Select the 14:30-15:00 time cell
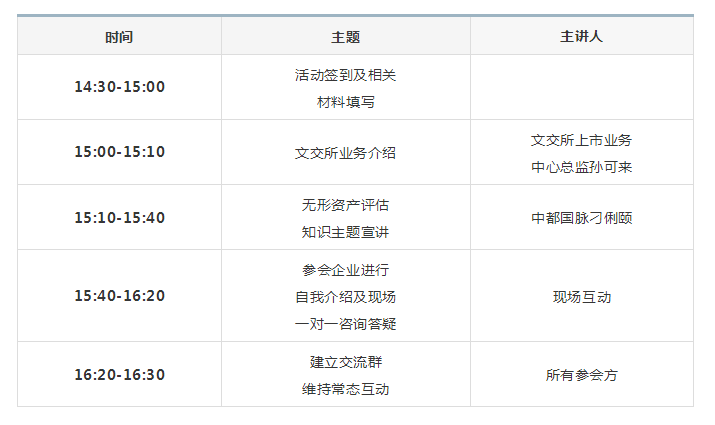 pos(119,87)
